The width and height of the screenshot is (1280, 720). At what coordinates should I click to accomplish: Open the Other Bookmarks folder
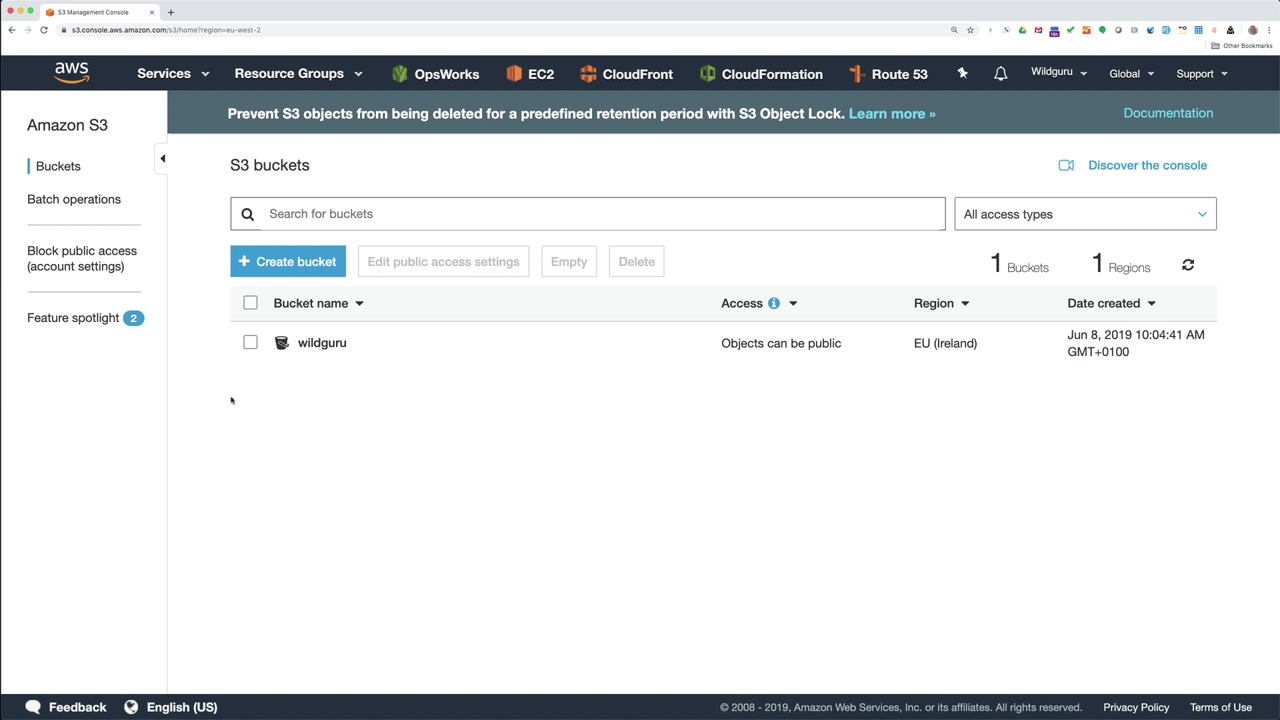pos(1242,46)
